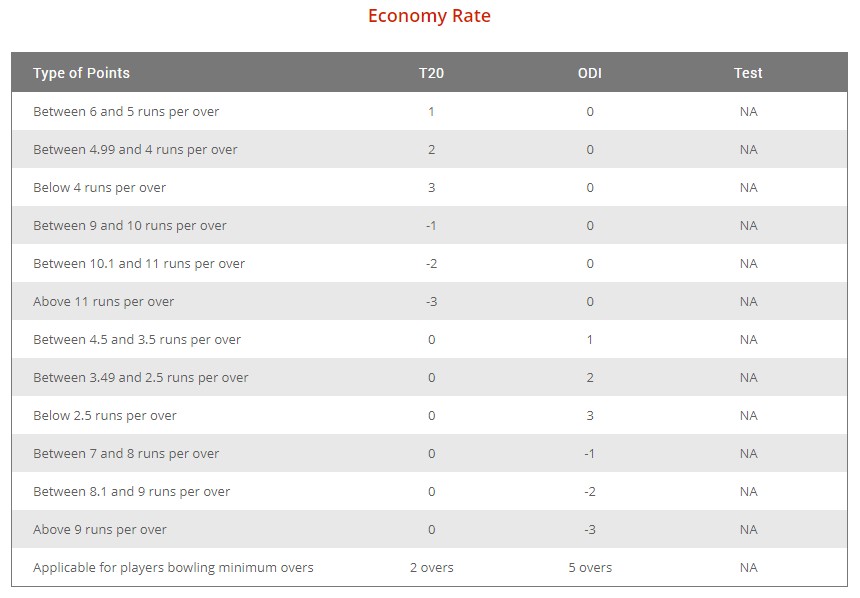Click 'Applicable for players bowling minimum overs' text
This screenshot has width=860, height=598.
tap(173, 568)
